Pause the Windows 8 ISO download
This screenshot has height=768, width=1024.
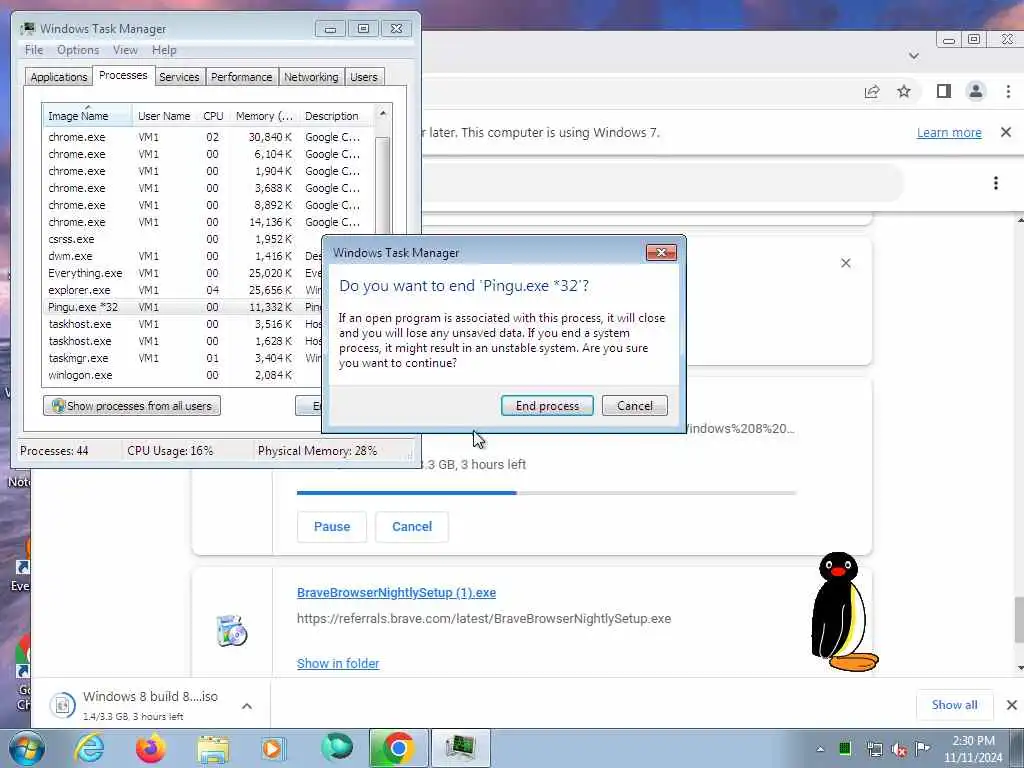click(x=332, y=526)
